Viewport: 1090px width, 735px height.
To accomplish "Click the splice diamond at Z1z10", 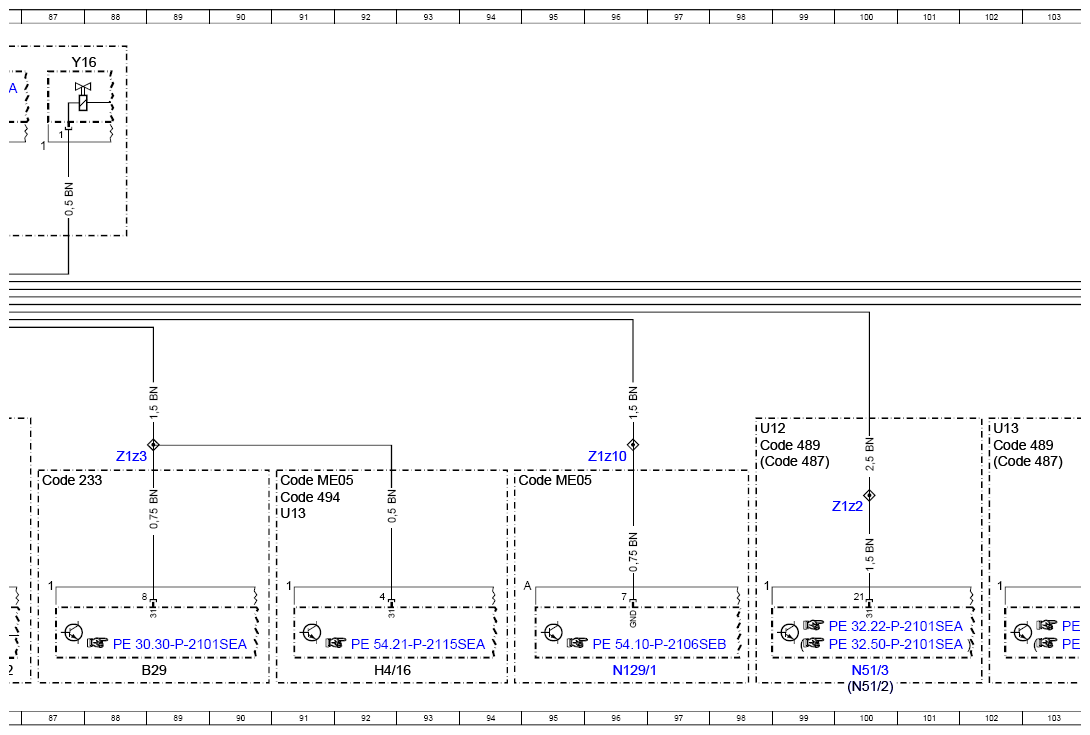I will [x=633, y=444].
